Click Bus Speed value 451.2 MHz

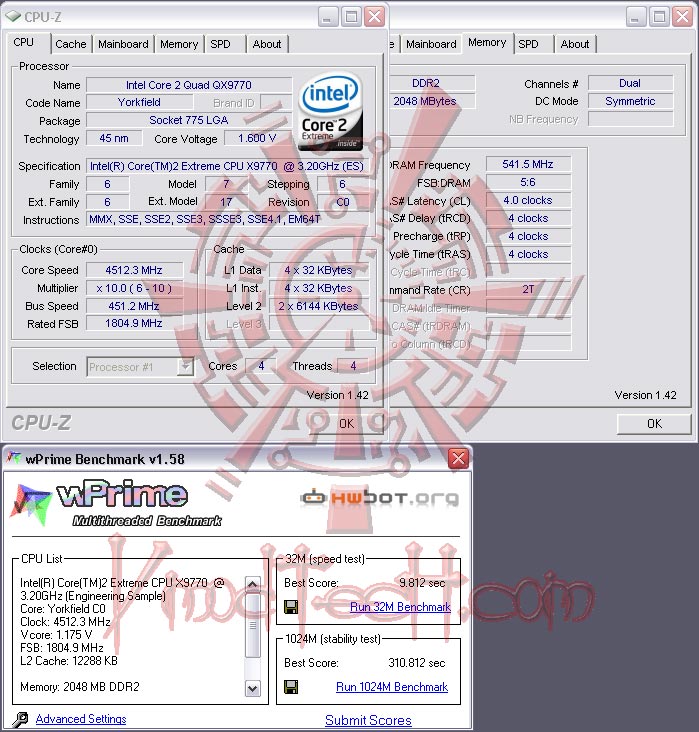point(134,306)
